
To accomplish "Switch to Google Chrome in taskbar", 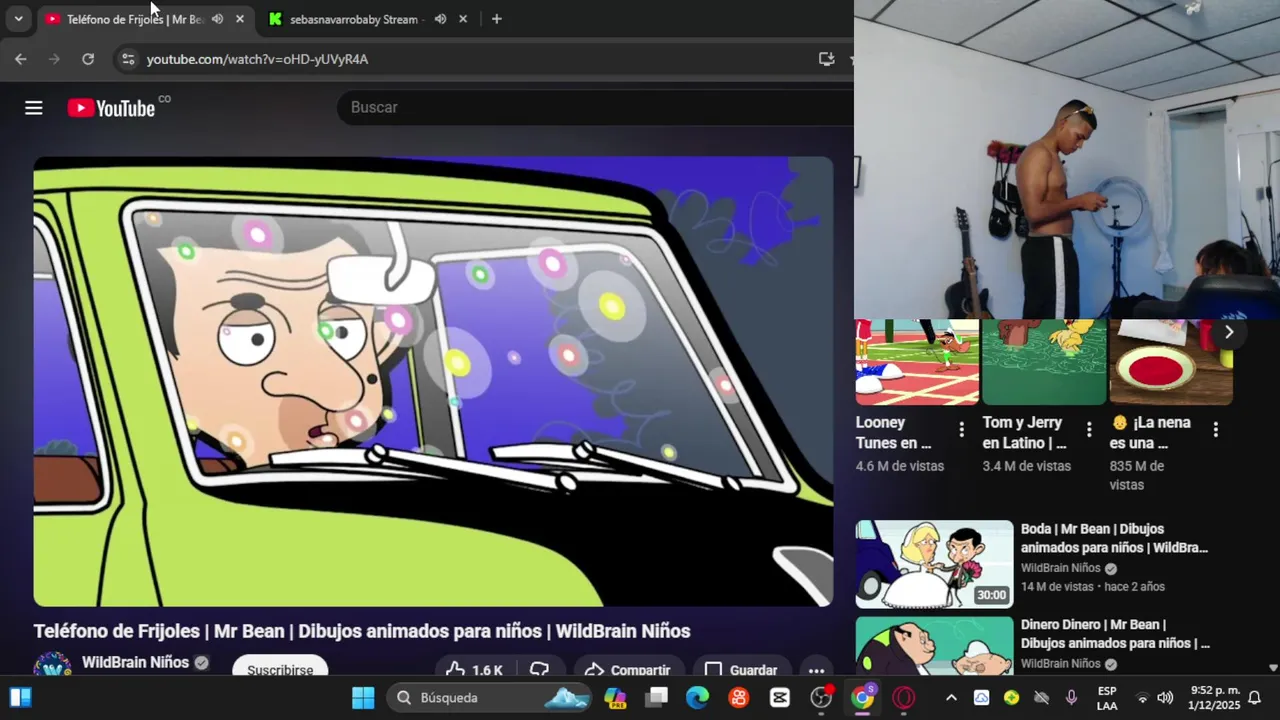I will 862,698.
